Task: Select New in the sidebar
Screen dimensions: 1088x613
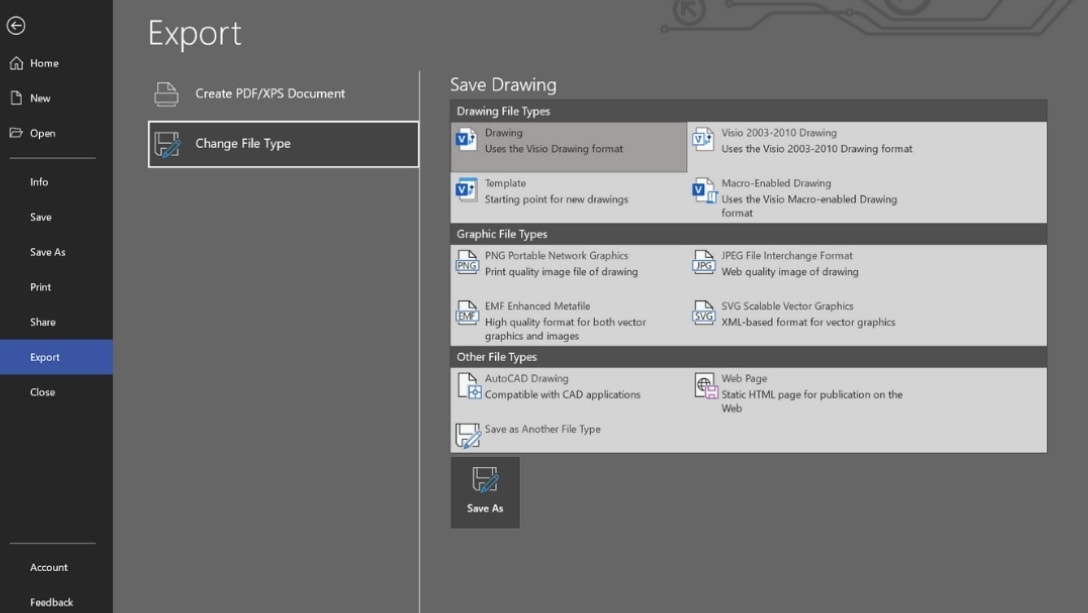Action: point(56,98)
